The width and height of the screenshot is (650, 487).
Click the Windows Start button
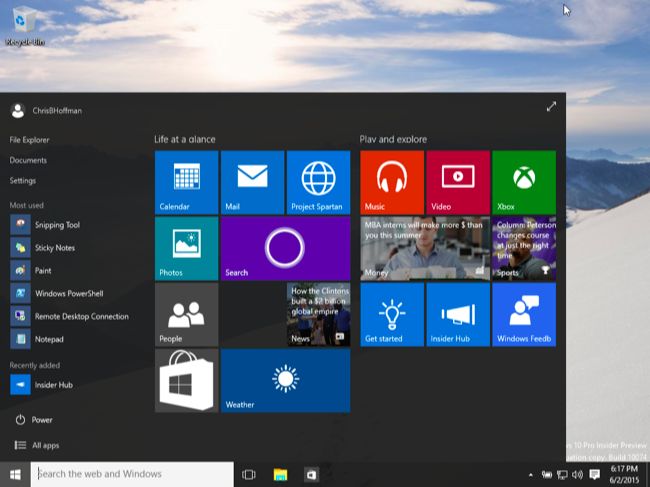pyautogui.click(x=15, y=474)
